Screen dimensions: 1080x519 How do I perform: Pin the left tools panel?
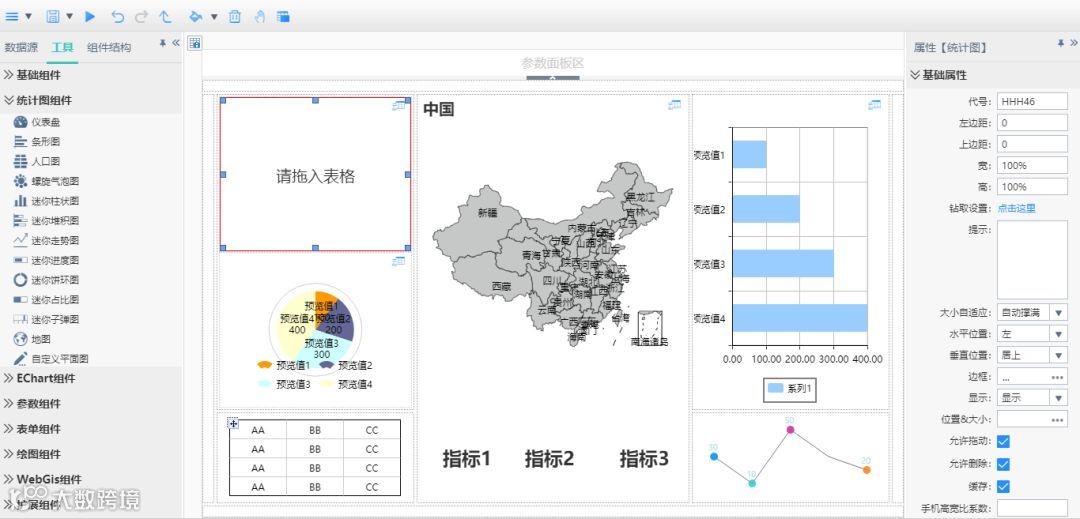(163, 43)
